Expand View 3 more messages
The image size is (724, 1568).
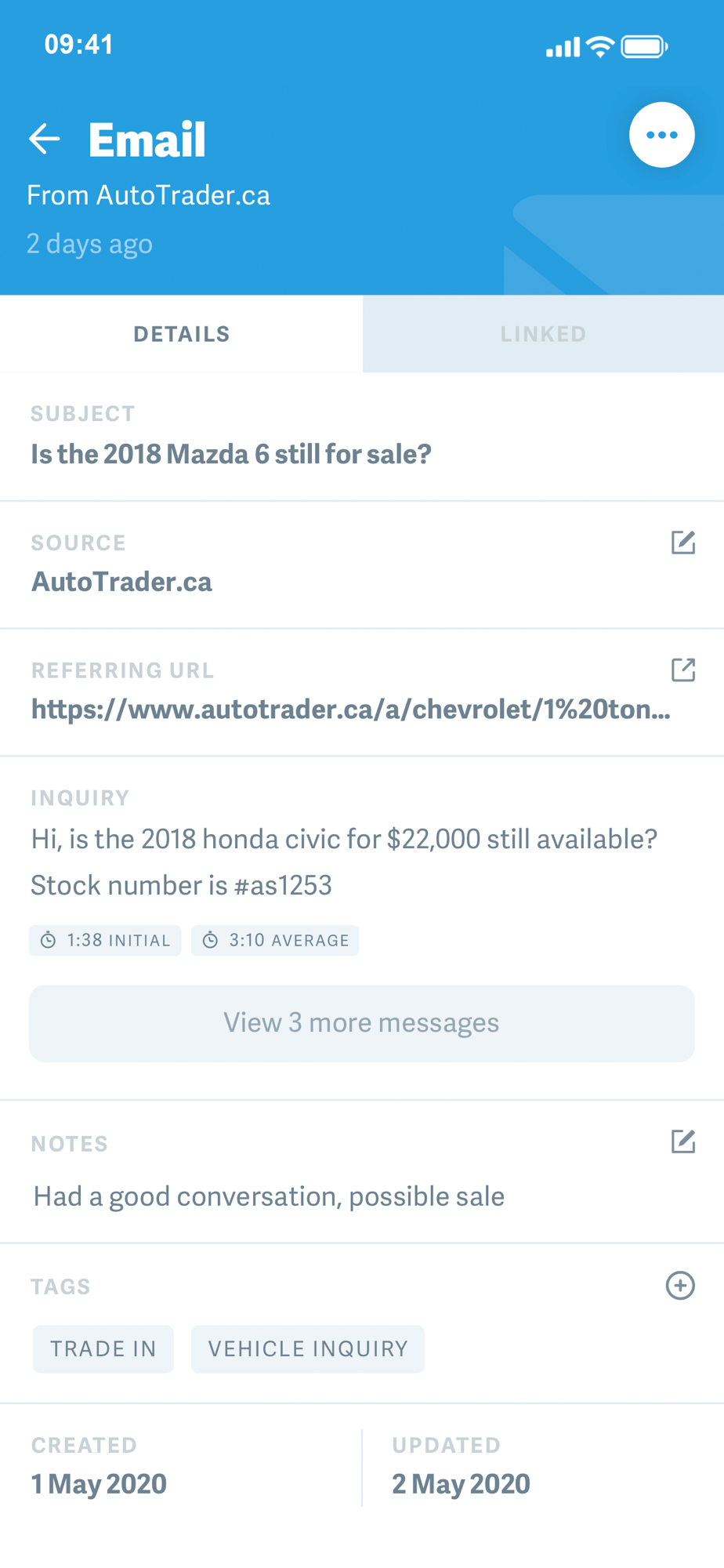[362, 1023]
